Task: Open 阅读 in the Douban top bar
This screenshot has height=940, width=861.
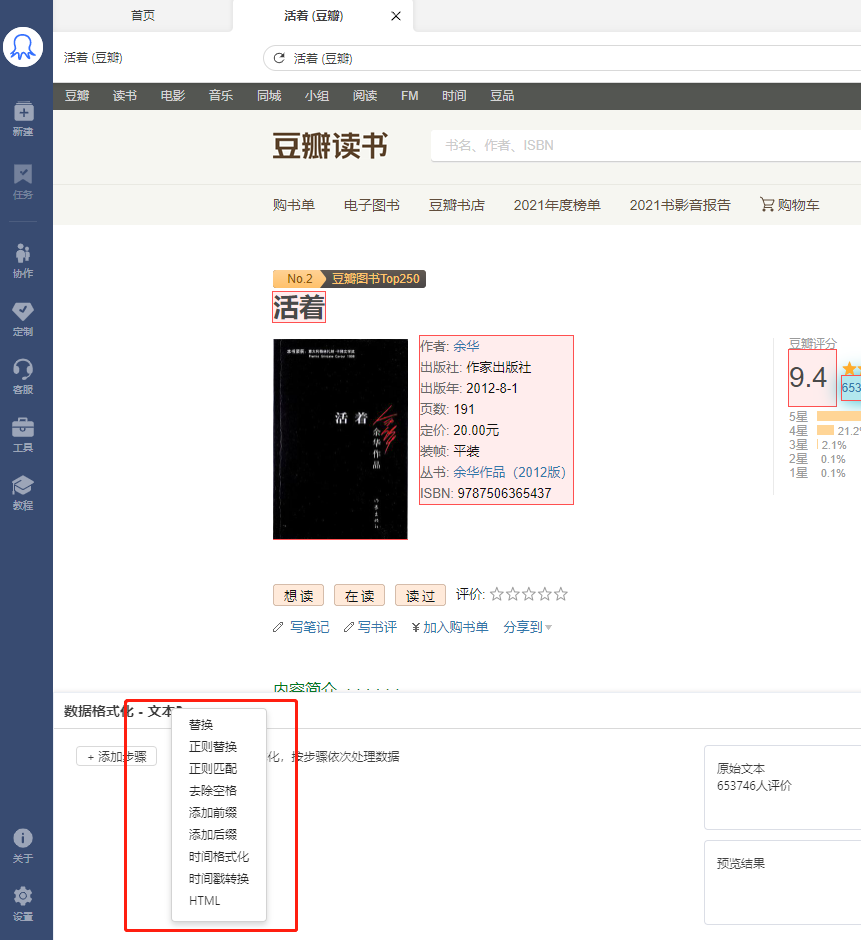Action: point(365,96)
